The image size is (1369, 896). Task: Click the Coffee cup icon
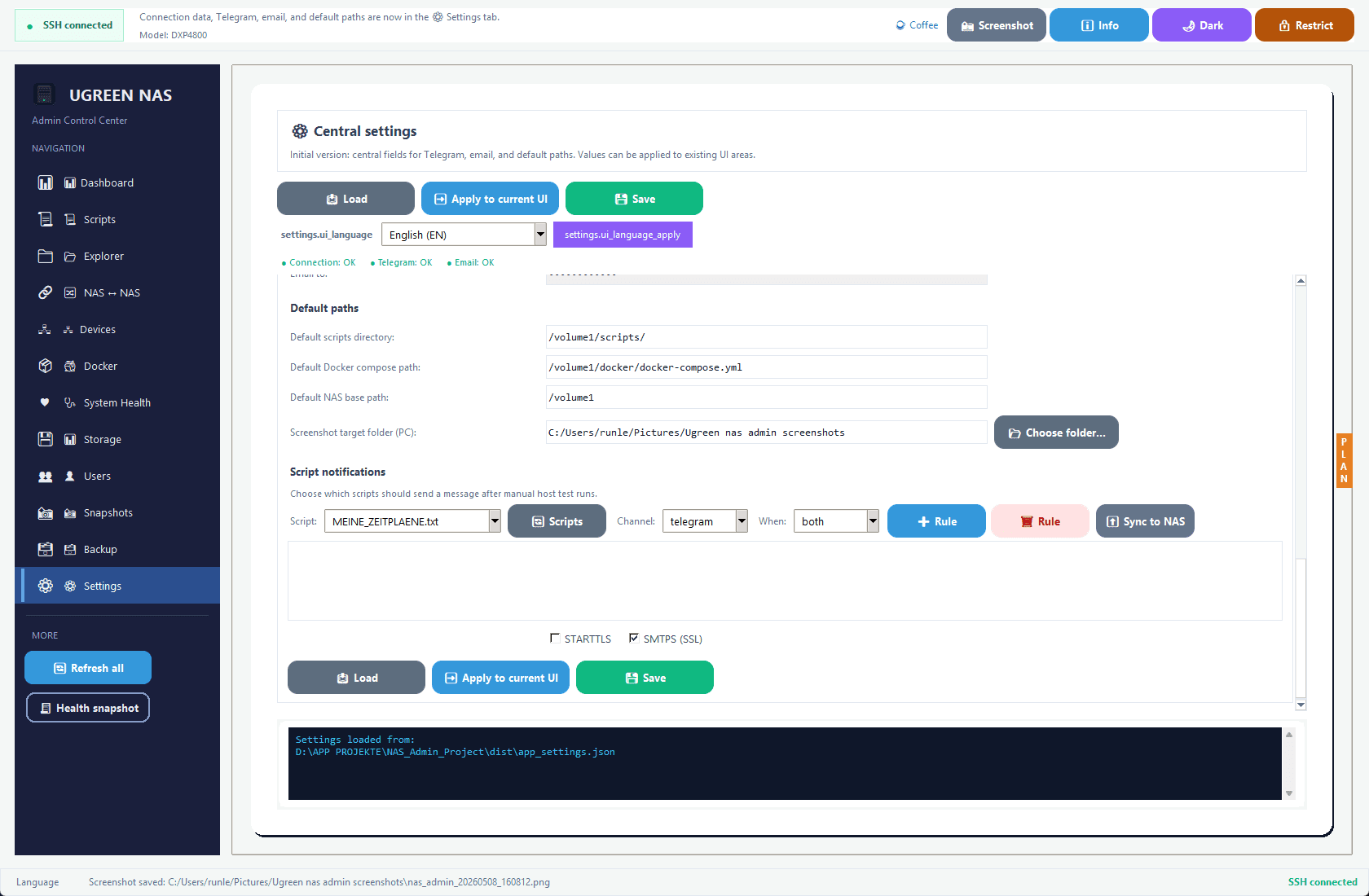pyautogui.click(x=900, y=25)
